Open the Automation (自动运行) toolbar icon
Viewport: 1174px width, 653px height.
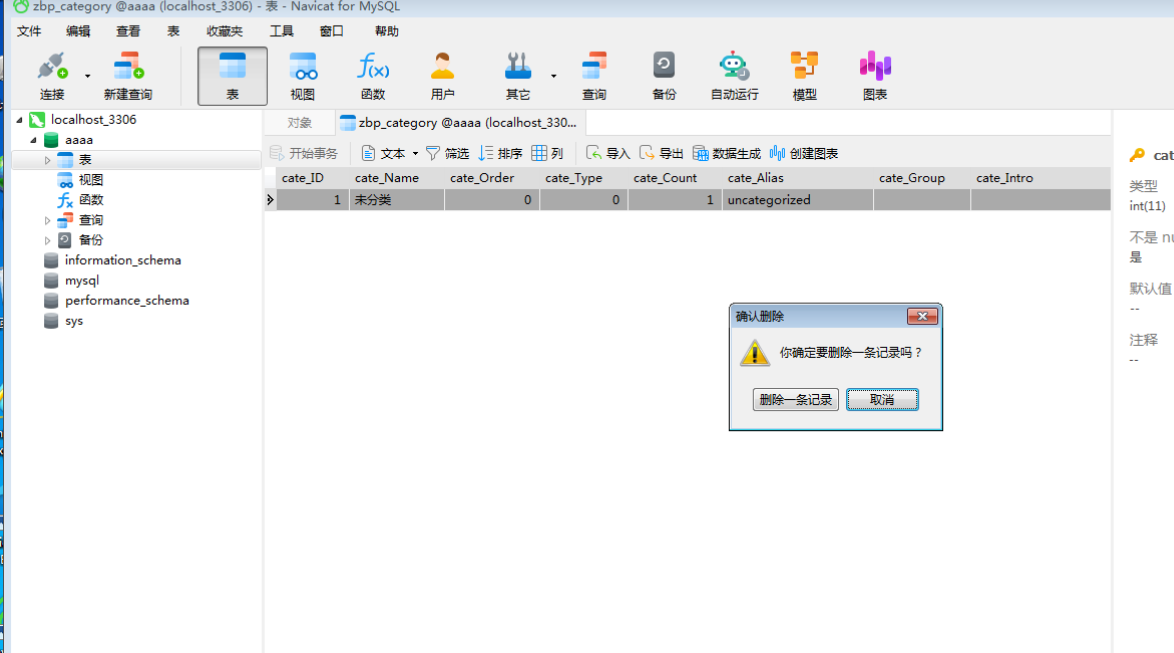(x=734, y=76)
